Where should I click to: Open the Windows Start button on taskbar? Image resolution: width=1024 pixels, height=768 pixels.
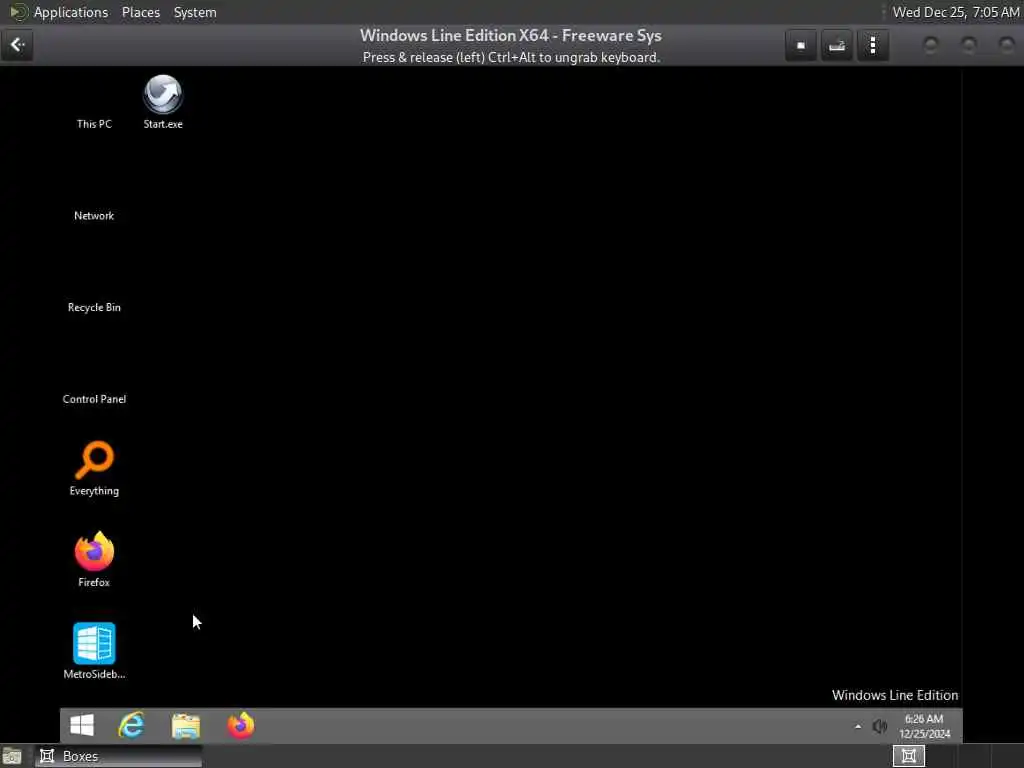[x=82, y=725]
